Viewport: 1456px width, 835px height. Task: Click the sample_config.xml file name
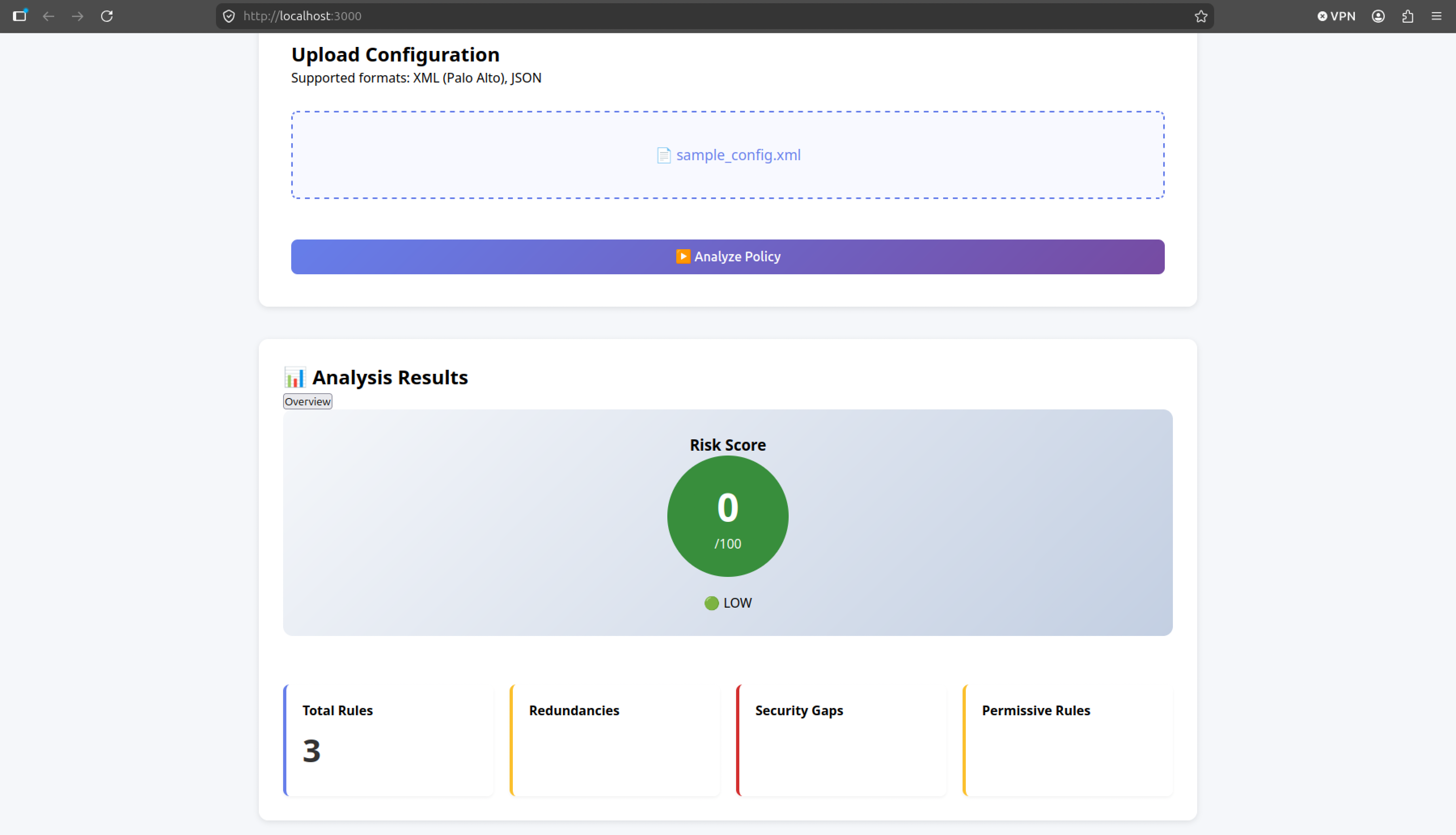click(x=739, y=155)
